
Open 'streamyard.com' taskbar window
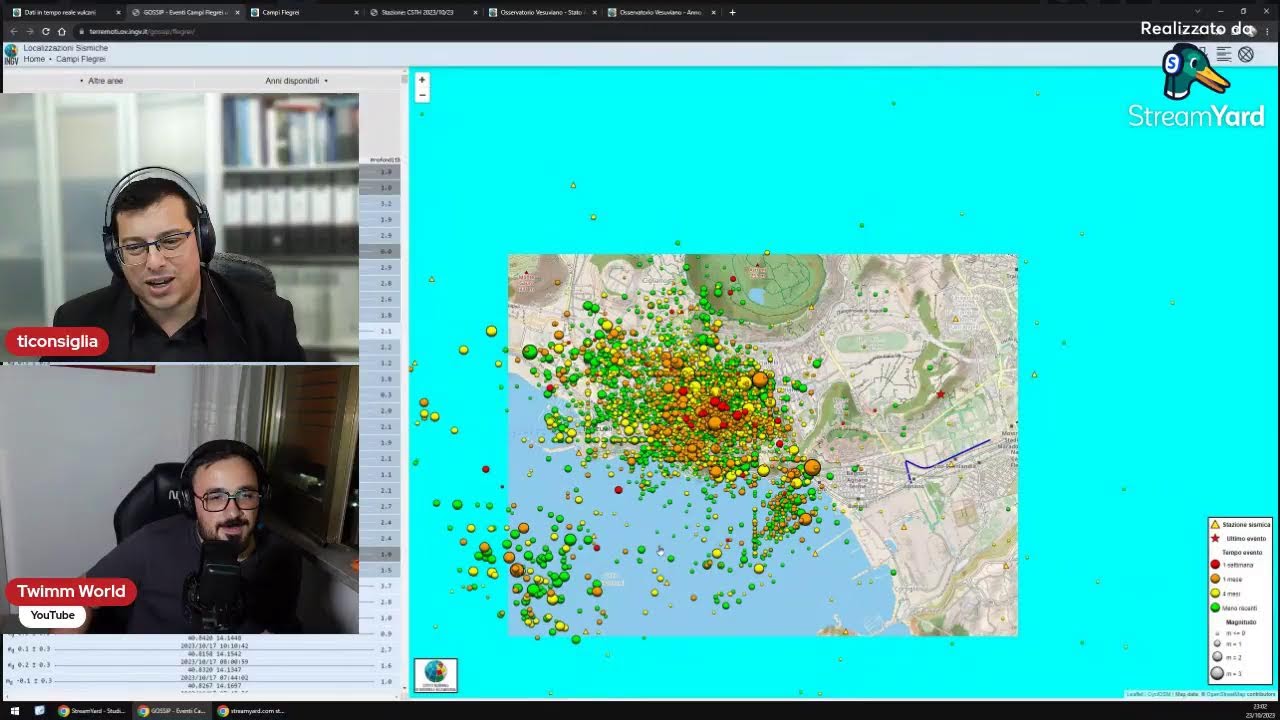pos(252,711)
